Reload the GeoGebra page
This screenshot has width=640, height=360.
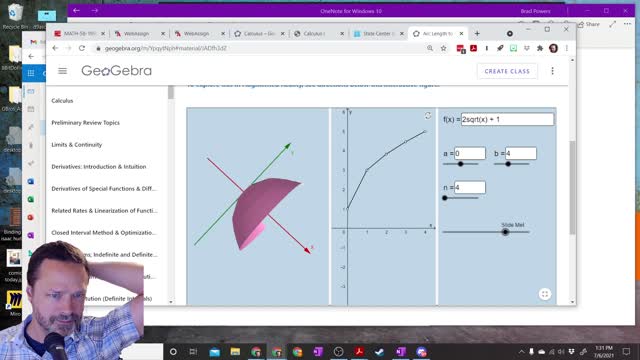[x=82, y=48]
